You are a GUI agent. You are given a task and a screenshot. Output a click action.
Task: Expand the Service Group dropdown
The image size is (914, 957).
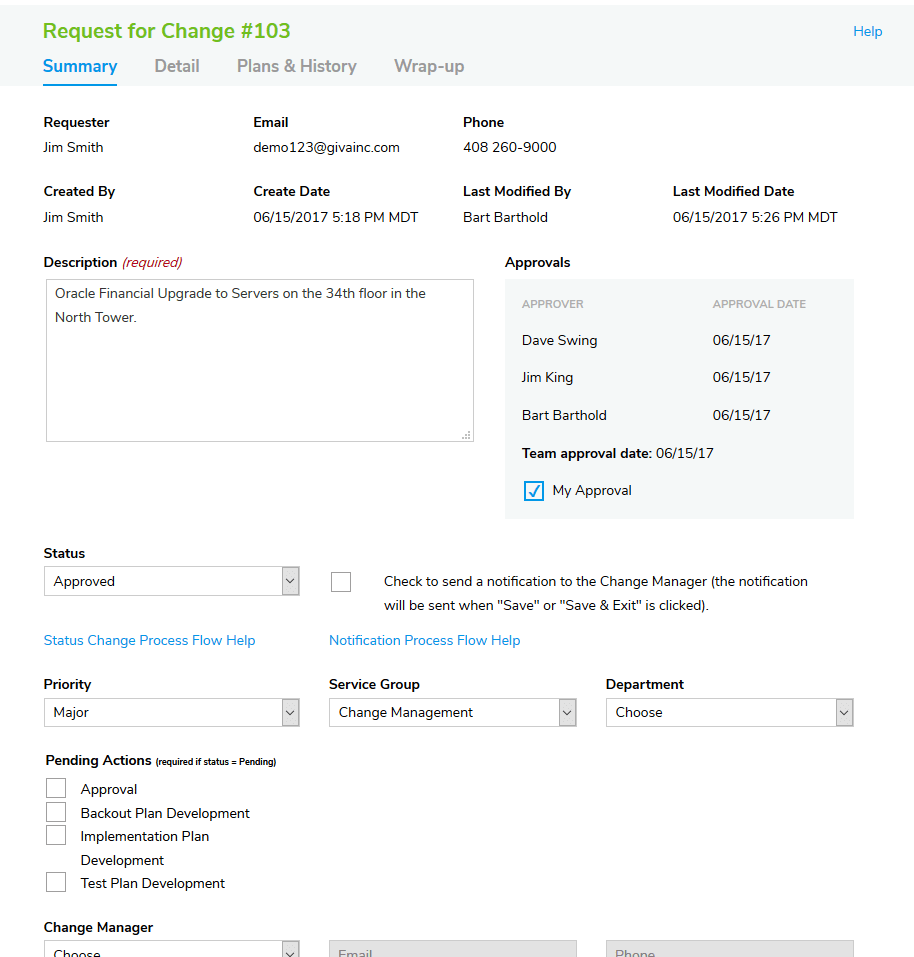pyautogui.click(x=565, y=712)
